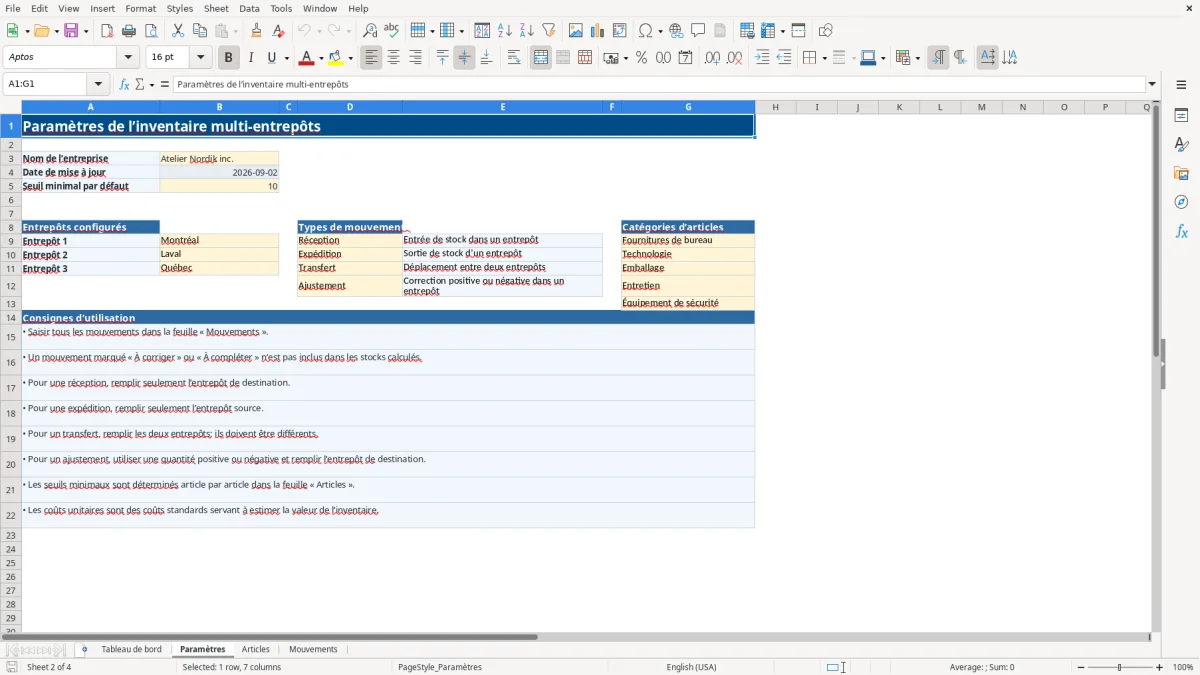Image resolution: width=1200 pixels, height=675 pixels.
Task: Click the Sort Descending icon
Action: 526,31
